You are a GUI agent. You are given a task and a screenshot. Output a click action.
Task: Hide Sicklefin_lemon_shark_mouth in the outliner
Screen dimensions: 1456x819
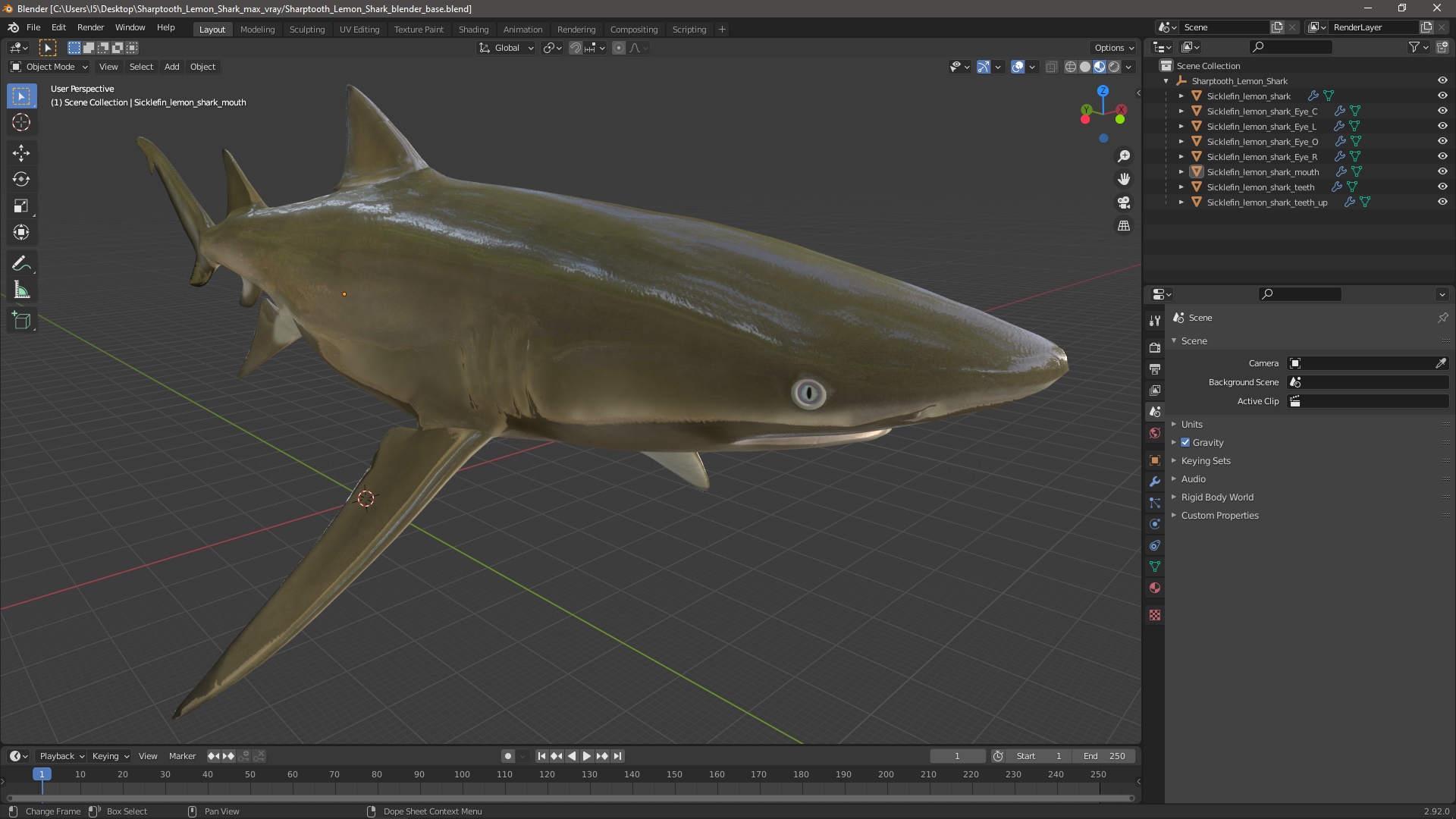1442,172
